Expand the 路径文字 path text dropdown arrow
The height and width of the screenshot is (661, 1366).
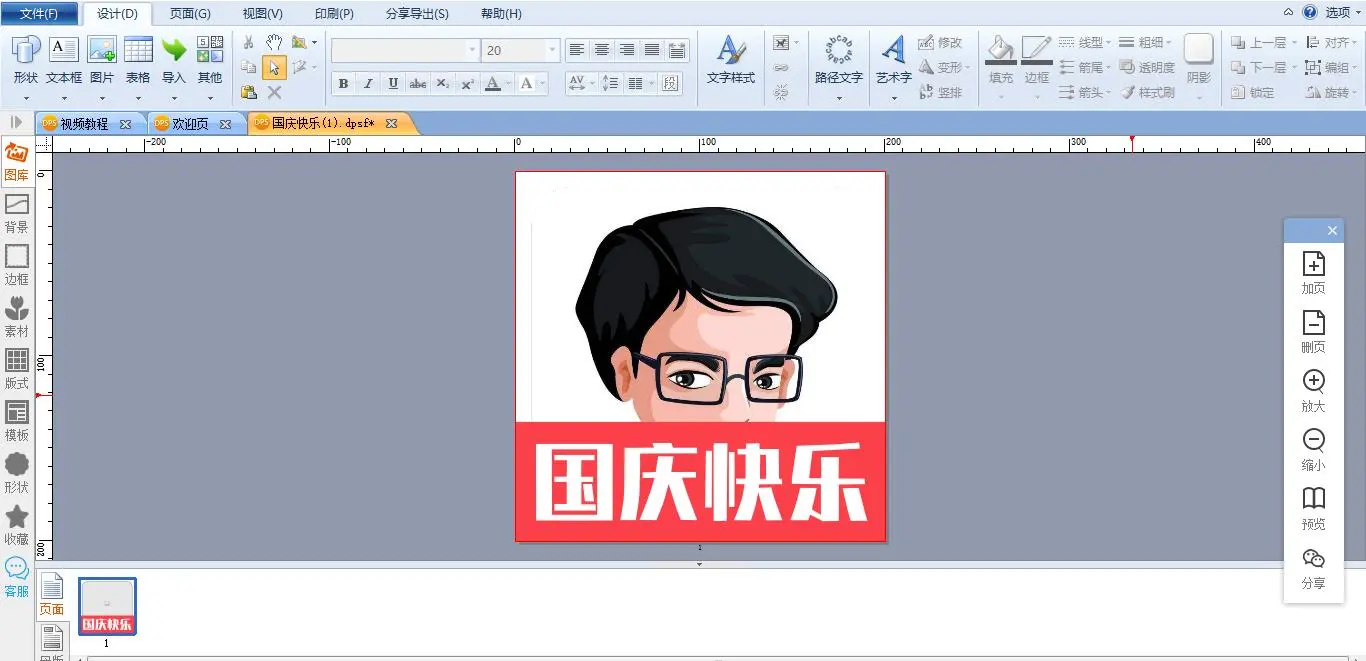[x=838, y=98]
